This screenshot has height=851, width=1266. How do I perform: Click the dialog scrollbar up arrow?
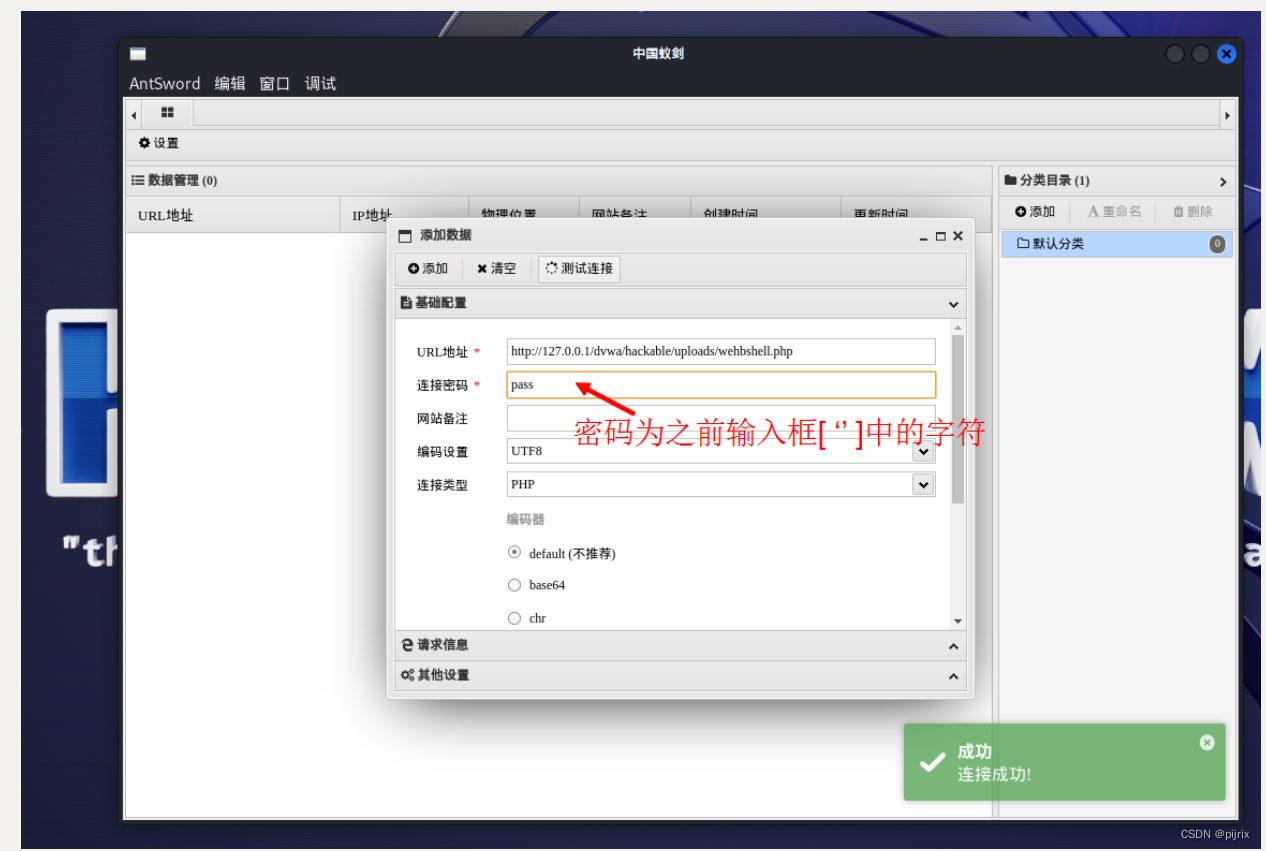[x=958, y=327]
